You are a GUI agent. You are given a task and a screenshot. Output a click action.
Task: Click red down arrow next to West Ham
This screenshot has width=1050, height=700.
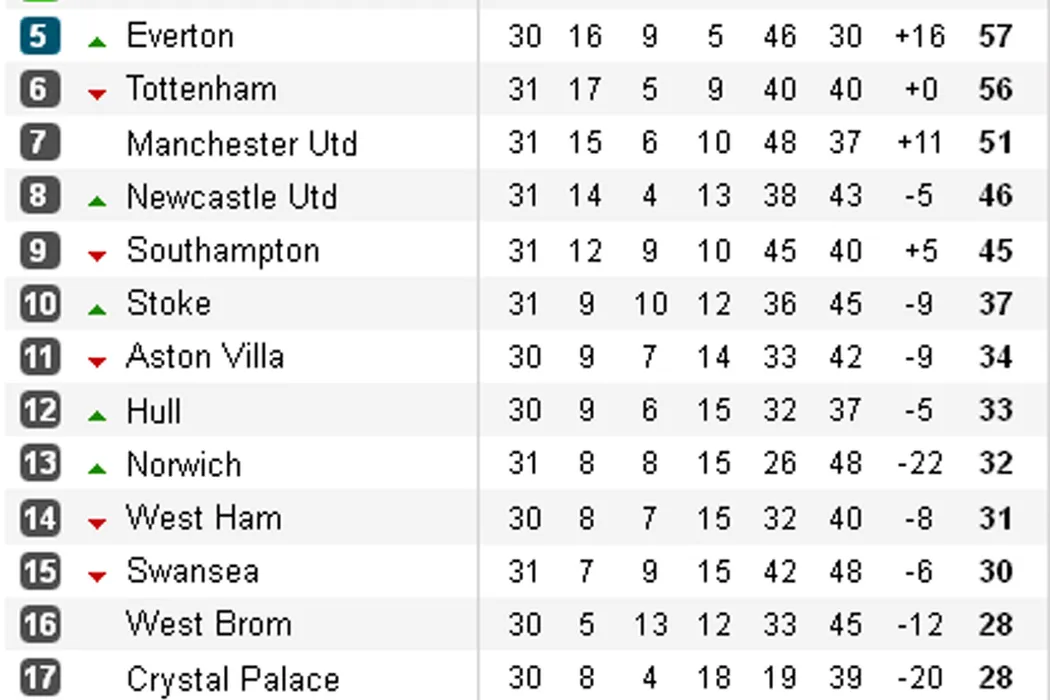click(97, 523)
